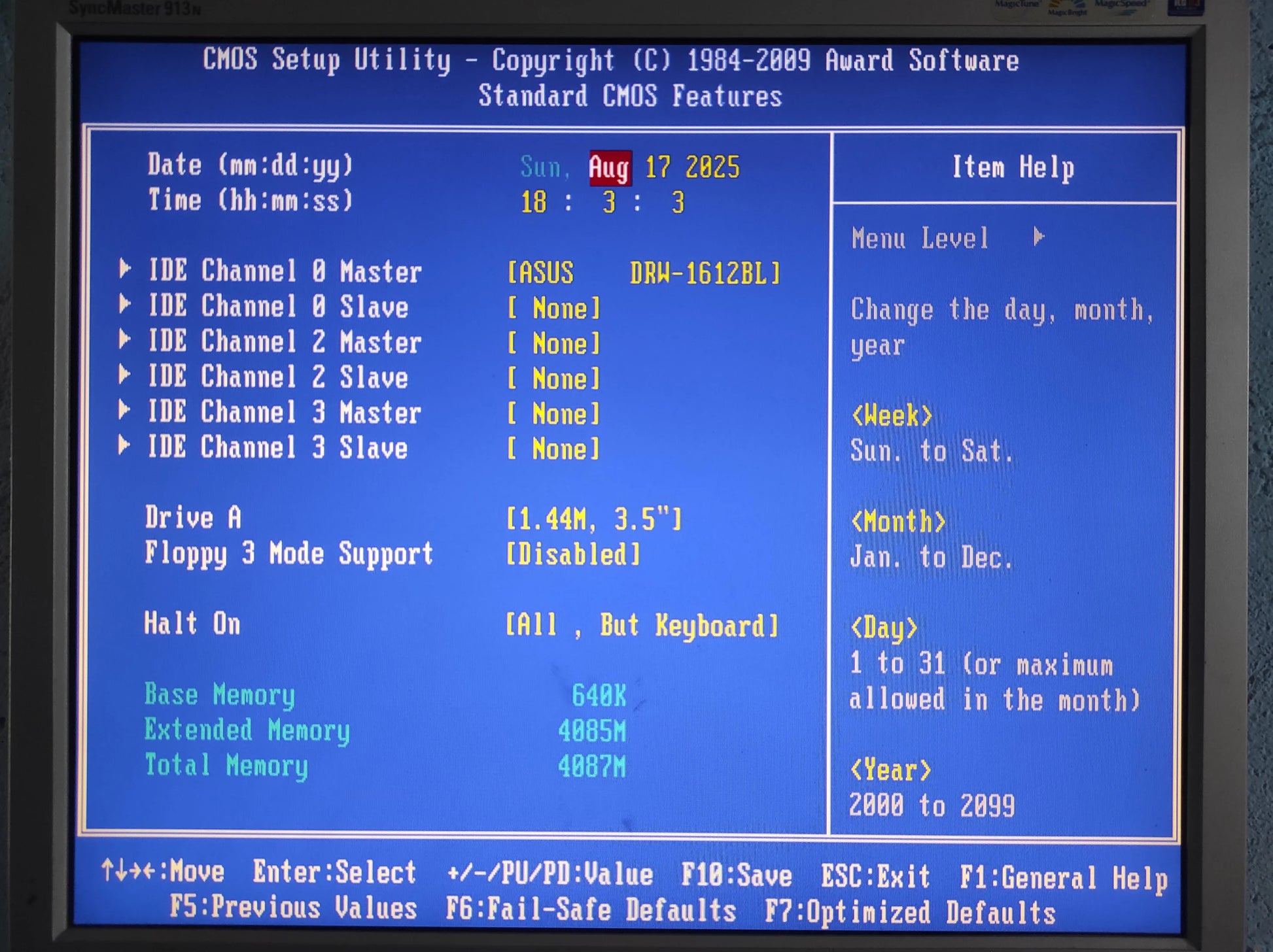Click the Jan. to Dec. help text
The width and height of the screenshot is (1273, 952).
[932, 557]
